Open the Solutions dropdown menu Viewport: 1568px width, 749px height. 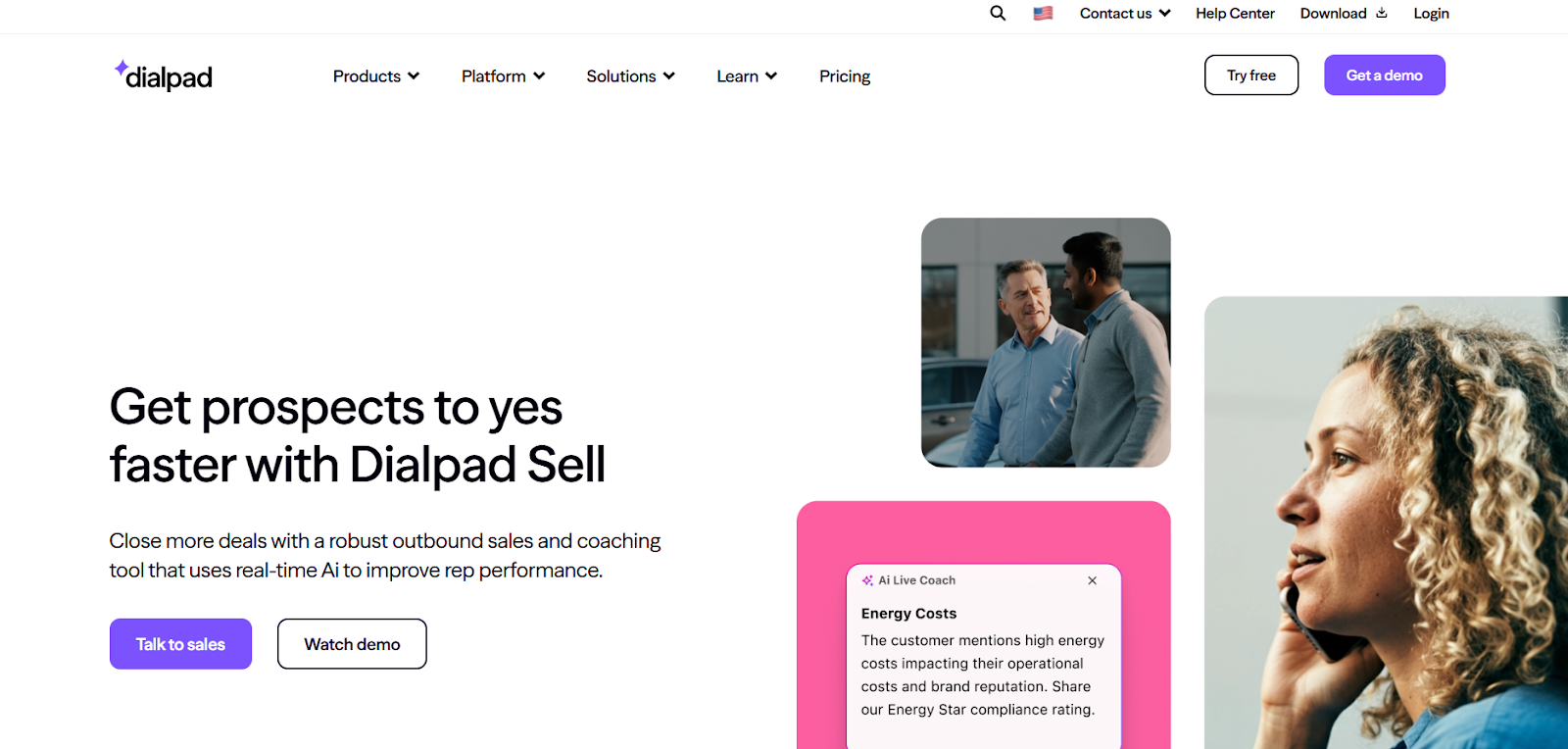click(630, 76)
